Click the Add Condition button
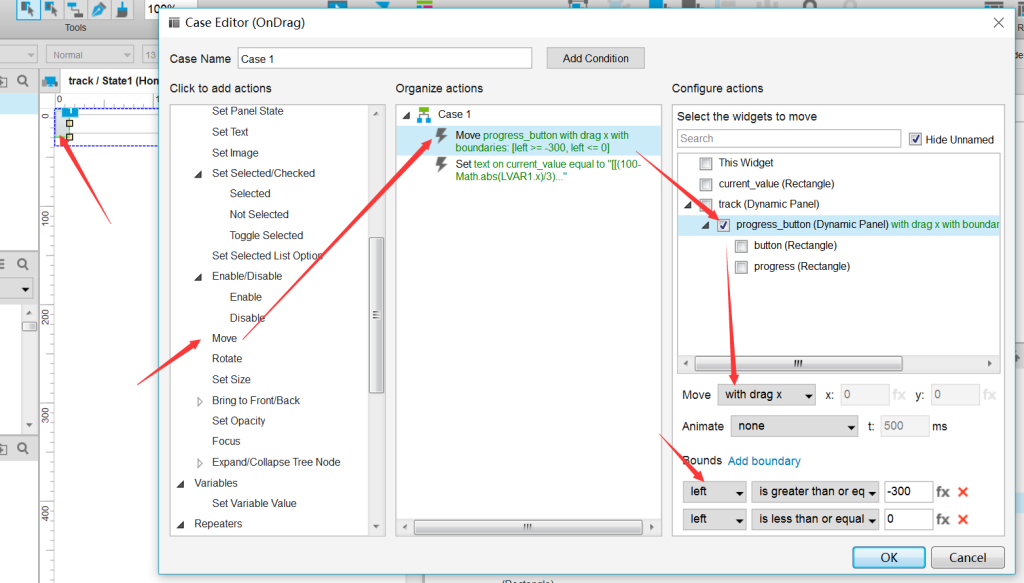 (x=596, y=58)
